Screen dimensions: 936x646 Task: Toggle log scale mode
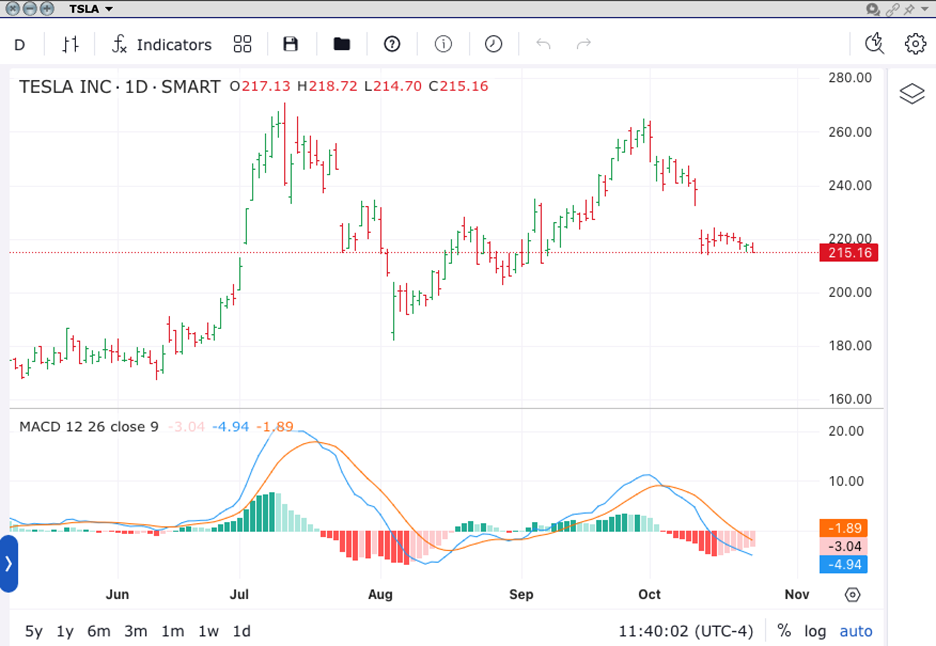tap(815, 631)
